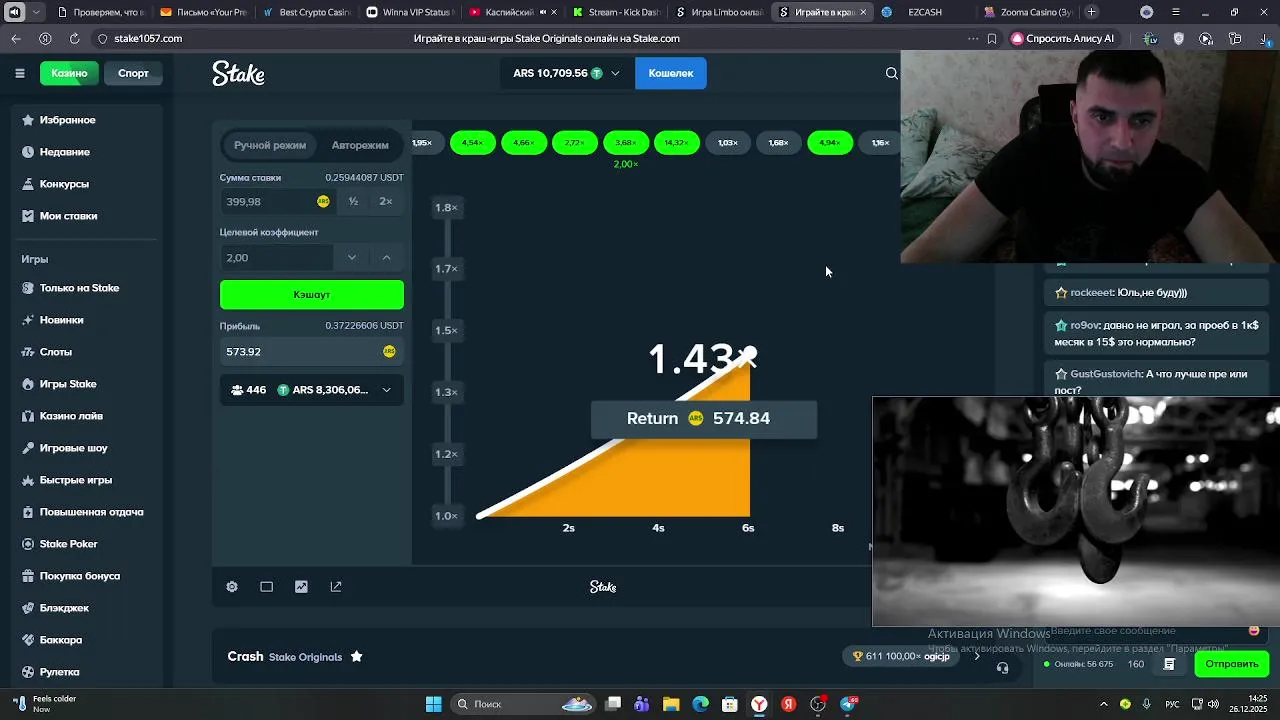Open the balance currency dropdown

coord(566,73)
